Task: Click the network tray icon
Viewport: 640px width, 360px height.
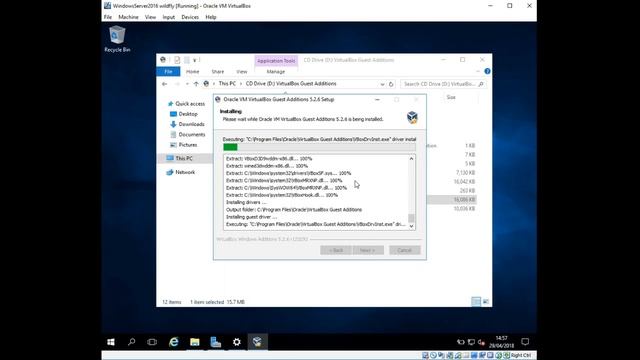Action: pyautogui.click(x=471, y=342)
